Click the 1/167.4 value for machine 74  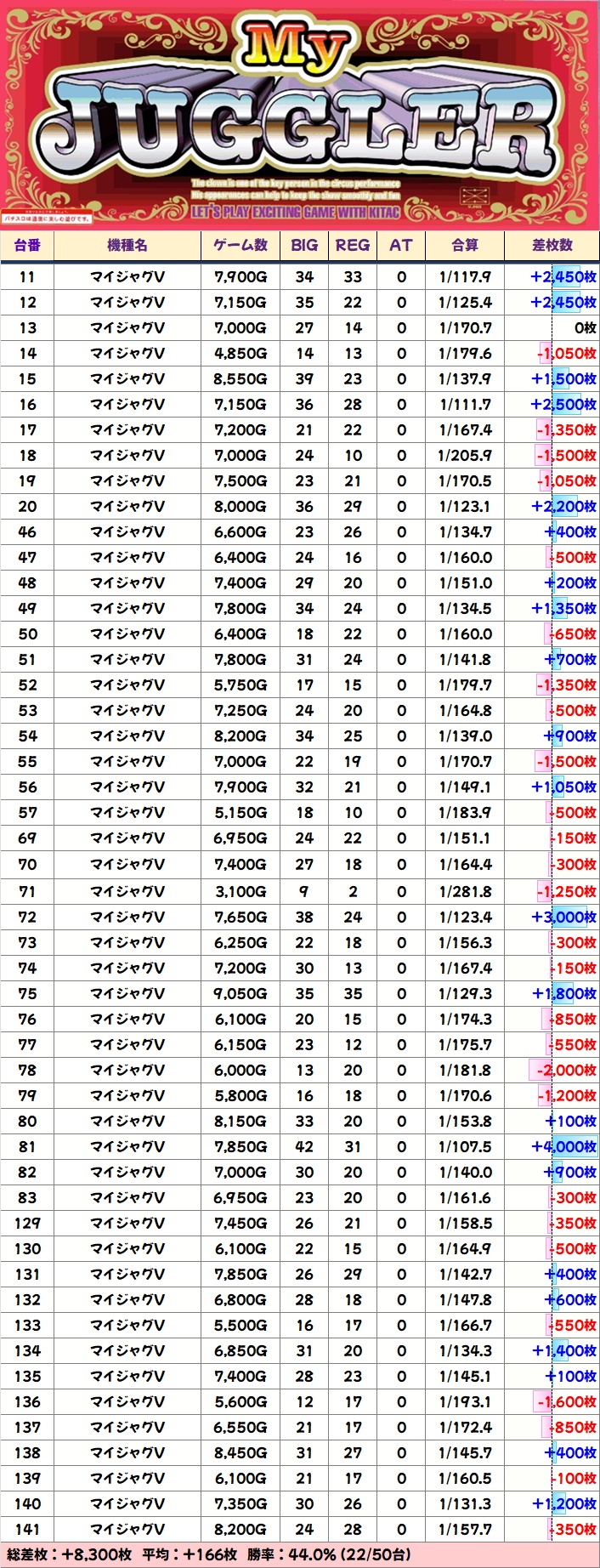tap(465, 968)
